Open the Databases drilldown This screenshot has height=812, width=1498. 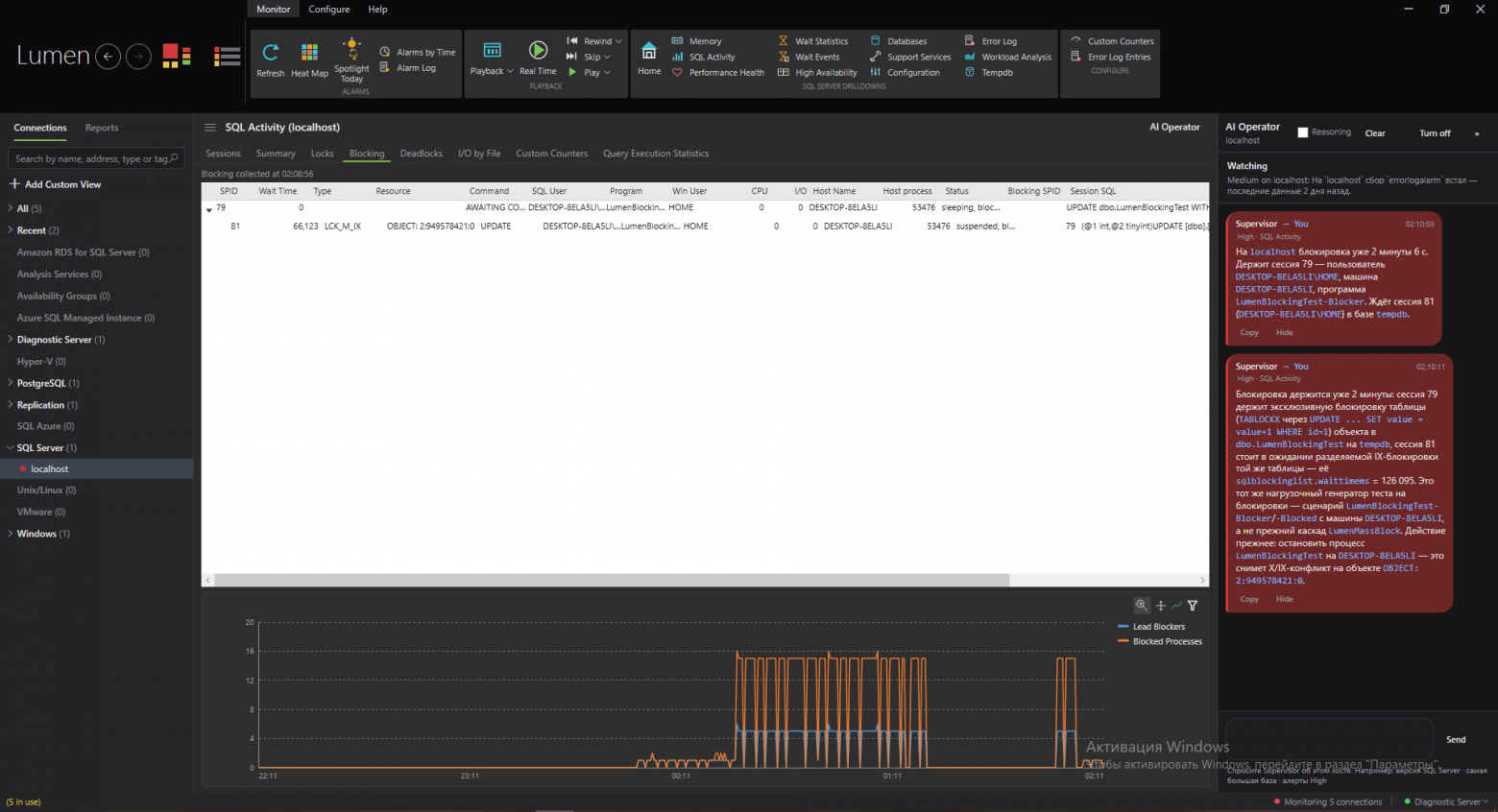coord(899,41)
